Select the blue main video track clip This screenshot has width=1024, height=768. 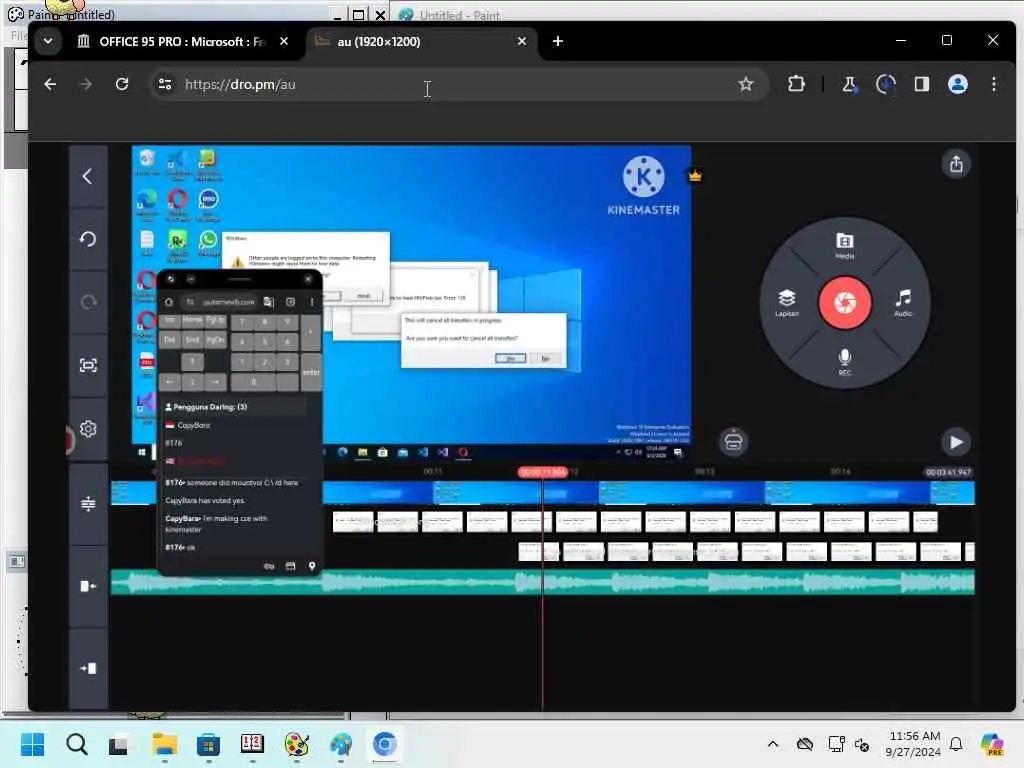tap(542, 493)
